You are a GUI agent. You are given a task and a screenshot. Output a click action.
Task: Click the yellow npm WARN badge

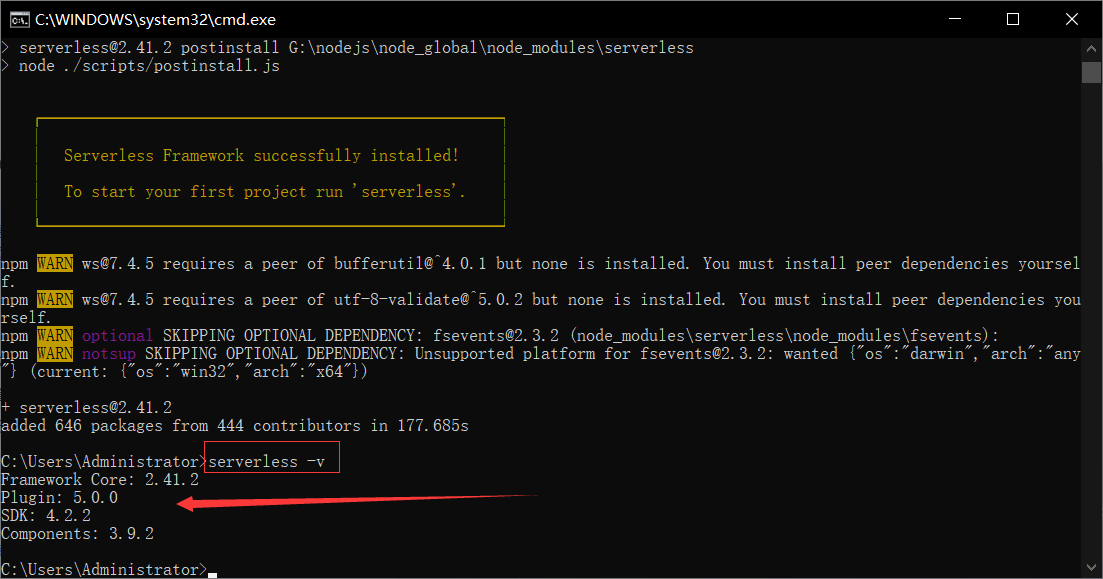pos(55,263)
